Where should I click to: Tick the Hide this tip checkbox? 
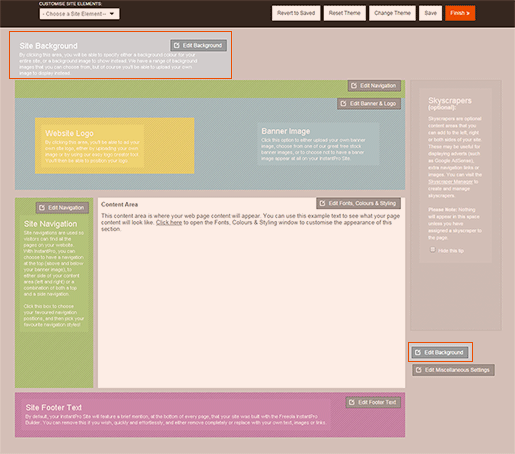coord(432,249)
